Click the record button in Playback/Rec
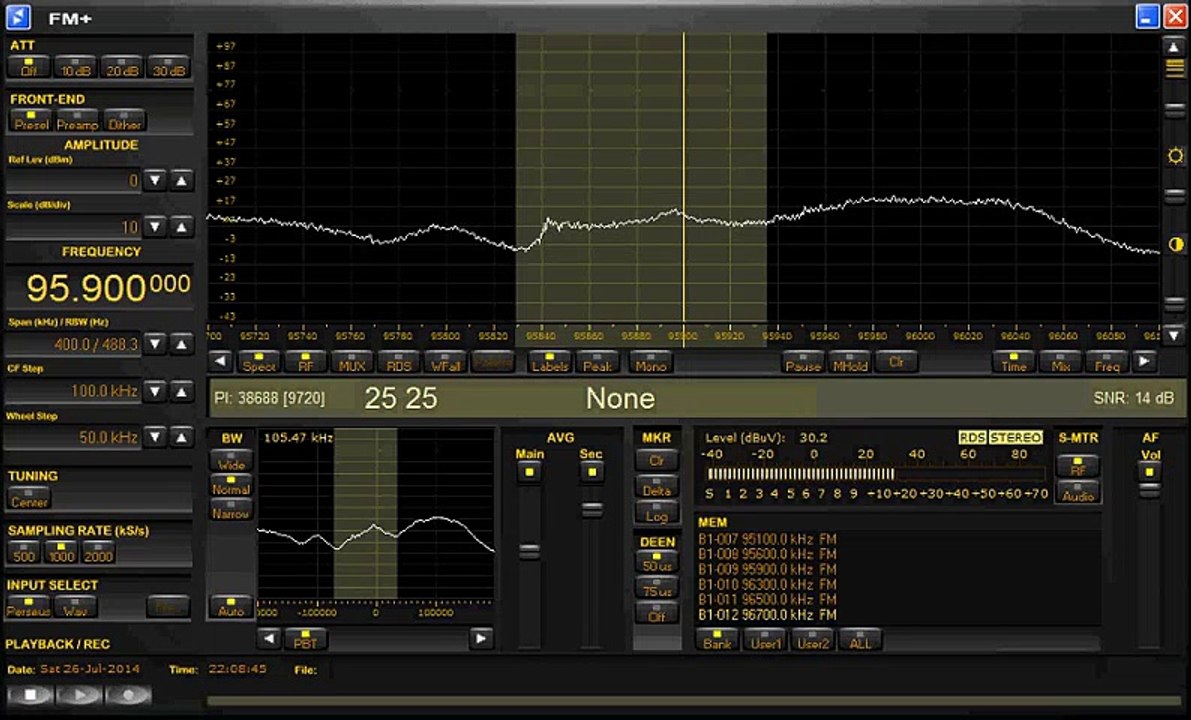 point(128,694)
